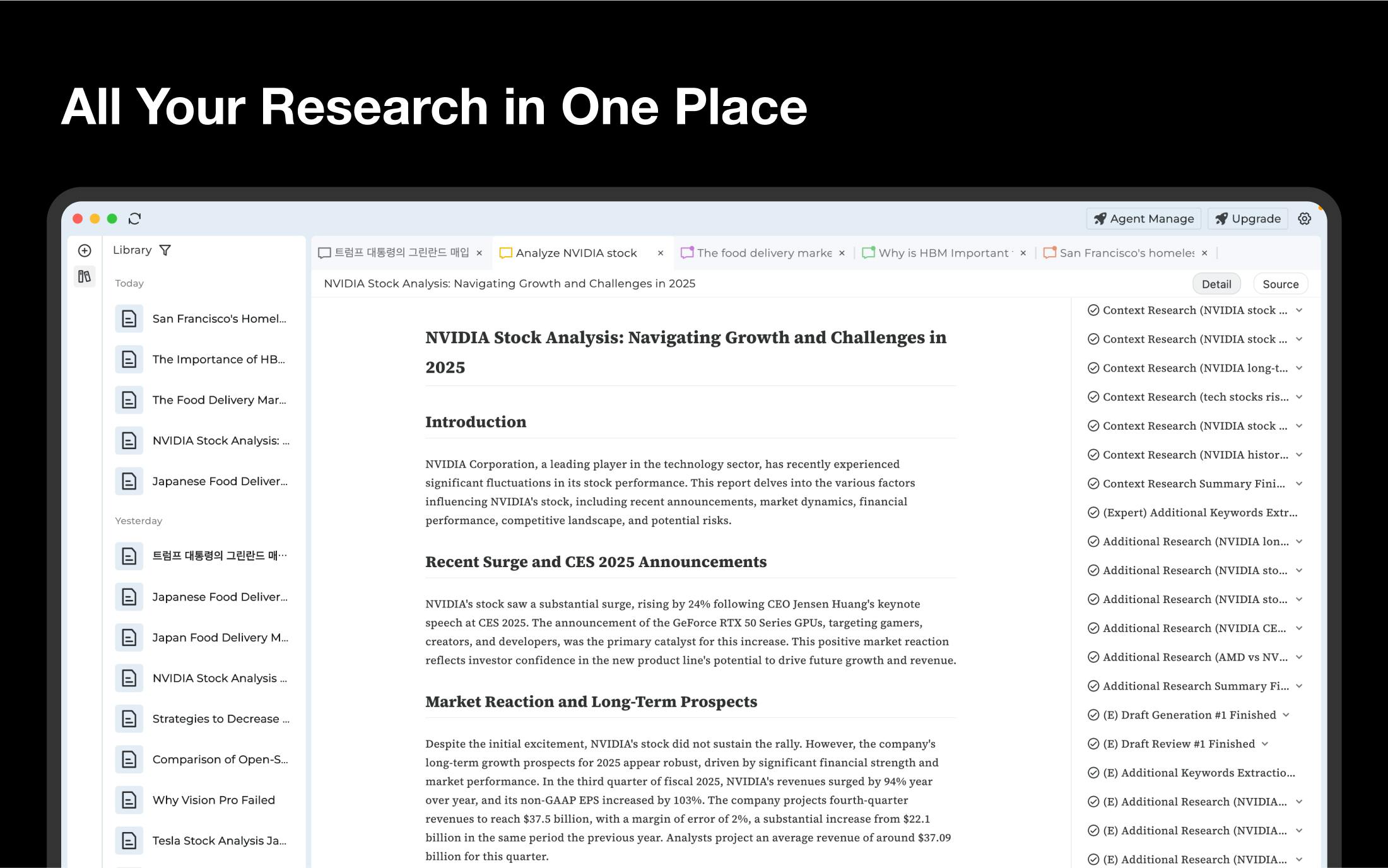Expand the (E) Draft Review #1 Finished chevron
Screen dimensions: 1388x868
1265,744
